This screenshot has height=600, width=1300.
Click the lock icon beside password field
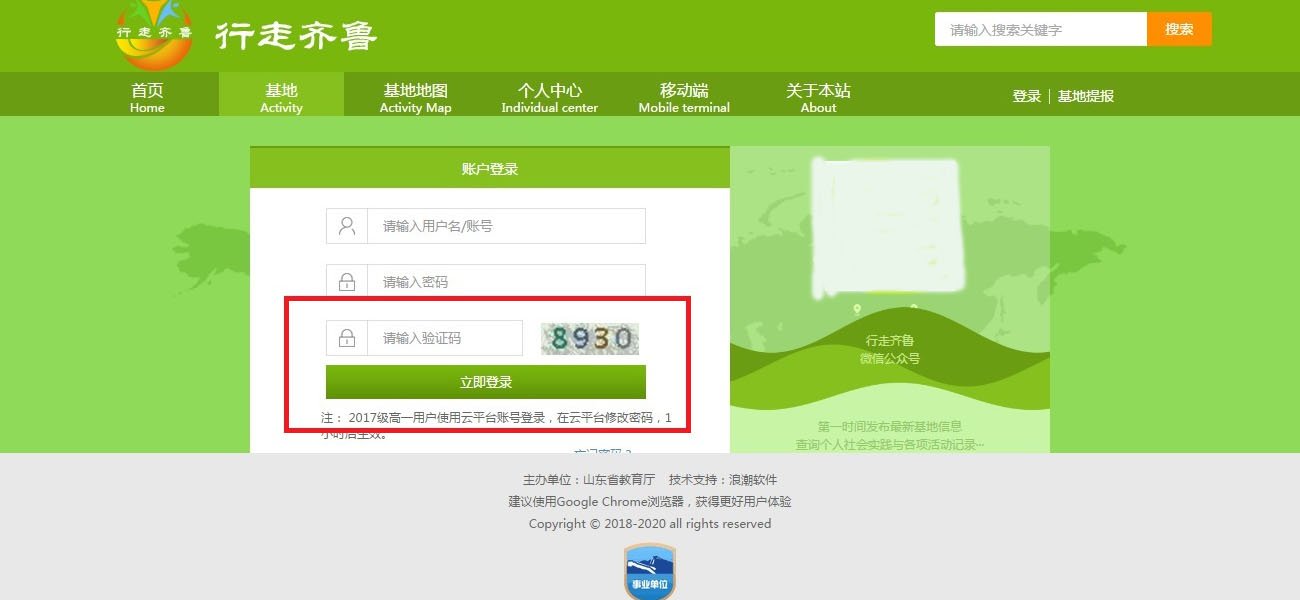tap(346, 281)
